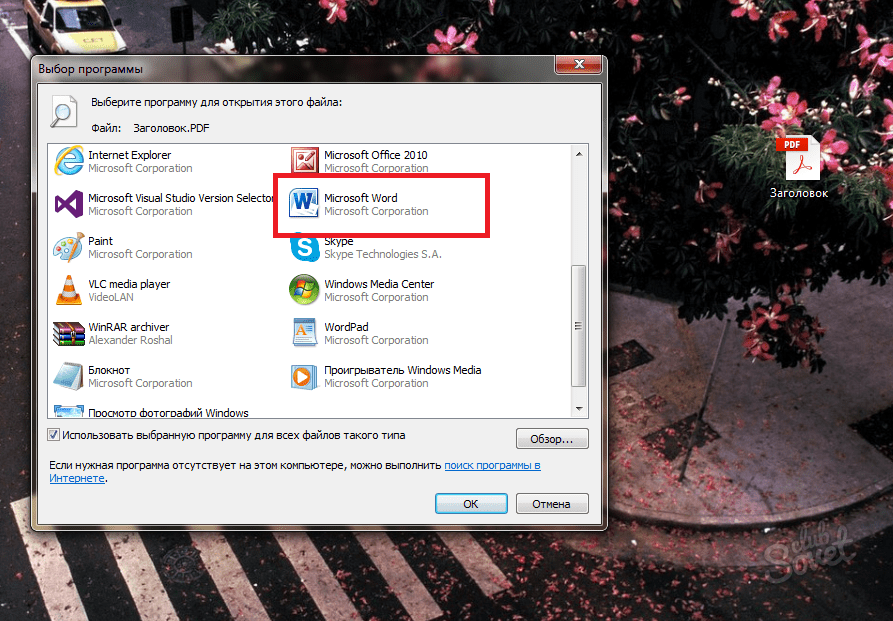Select the Блокнот text label
This screenshot has height=621, width=893.
coord(109,370)
